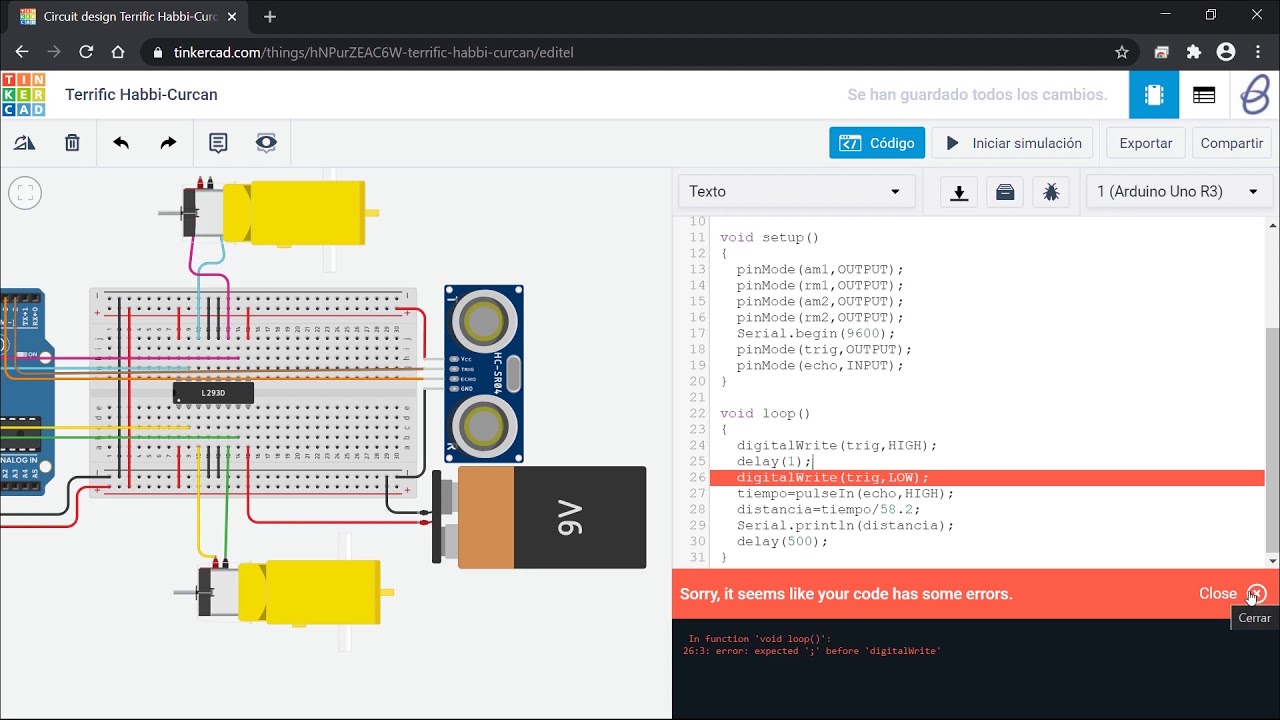Viewport: 1280px width, 720px height.
Task: Click the line Serial.begin(9600);
Action: 816,334
